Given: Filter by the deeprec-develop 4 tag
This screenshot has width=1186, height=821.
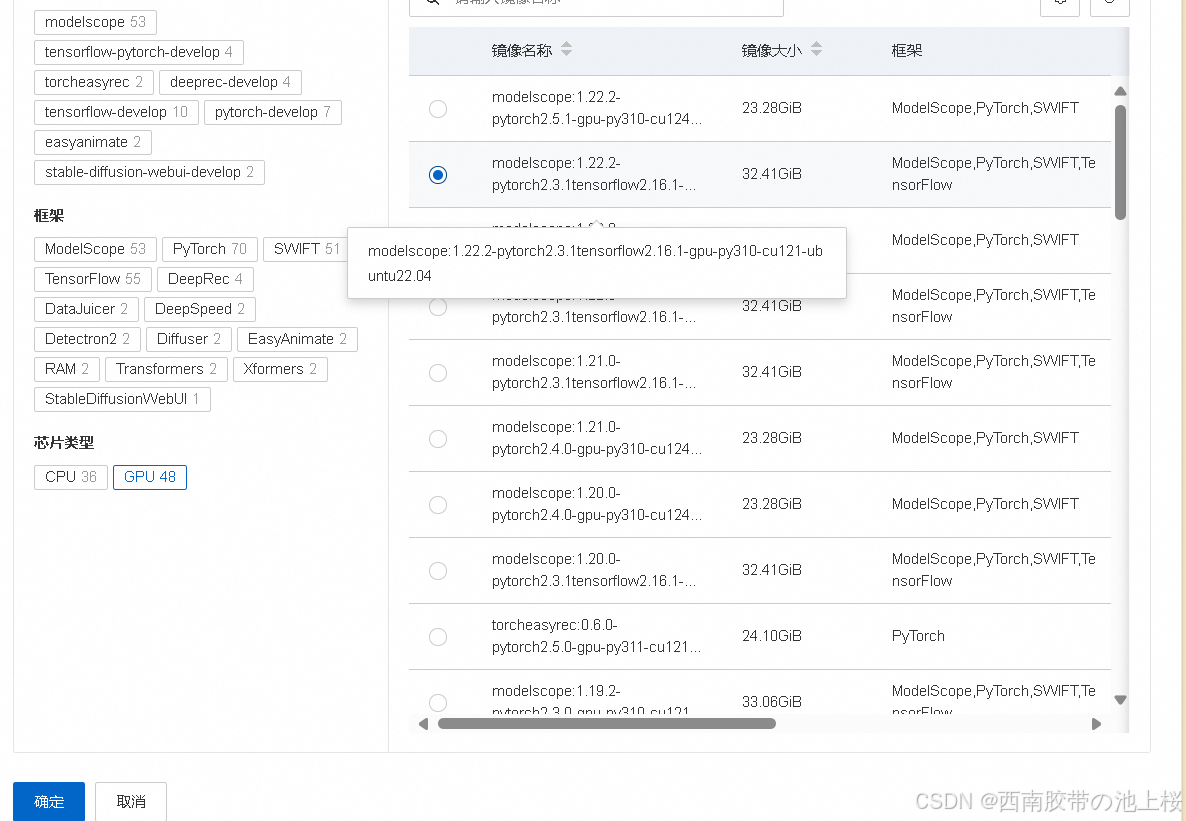Looking at the screenshot, I should pyautogui.click(x=230, y=82).
